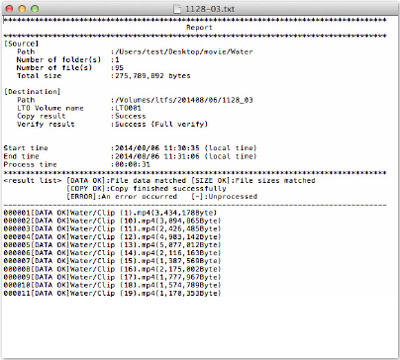Click result row 000004 Clip (12).mp4
400x360 pixels.
click(112, 237)
